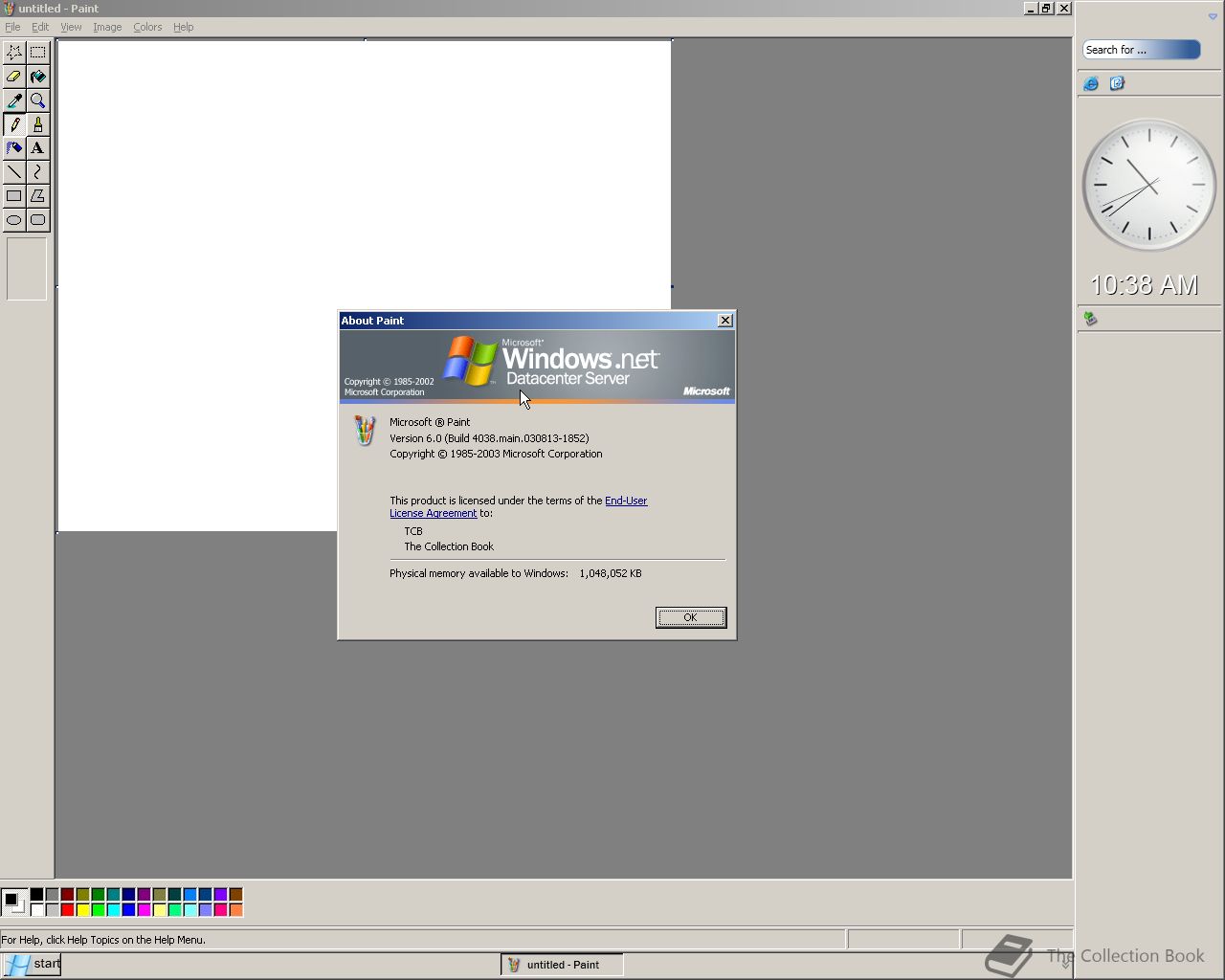Select the orange palette swatch

pyautogui.click(x=235, y=909)
